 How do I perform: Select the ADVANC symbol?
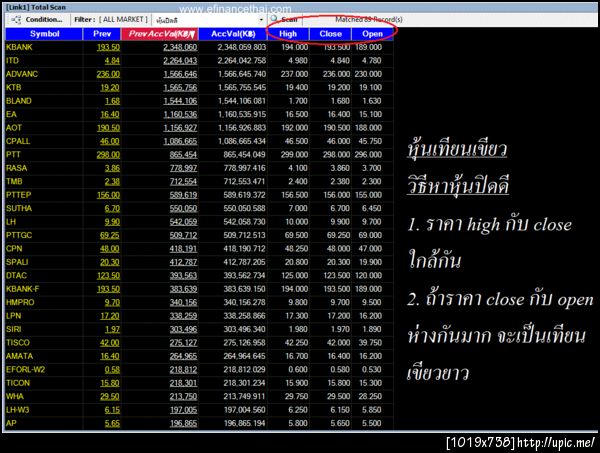[22, 74]
